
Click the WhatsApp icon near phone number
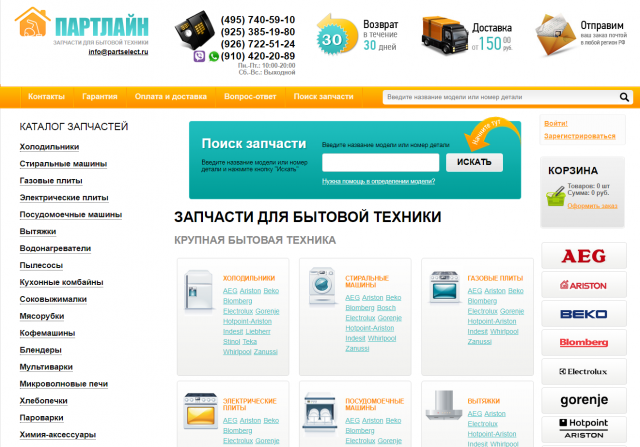213,56
